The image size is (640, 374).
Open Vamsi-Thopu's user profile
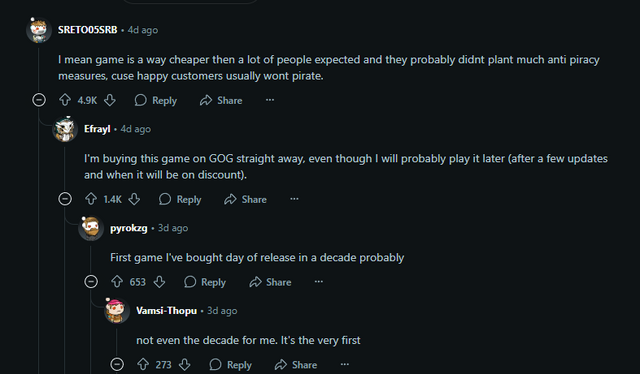click(x=167, y=311)
